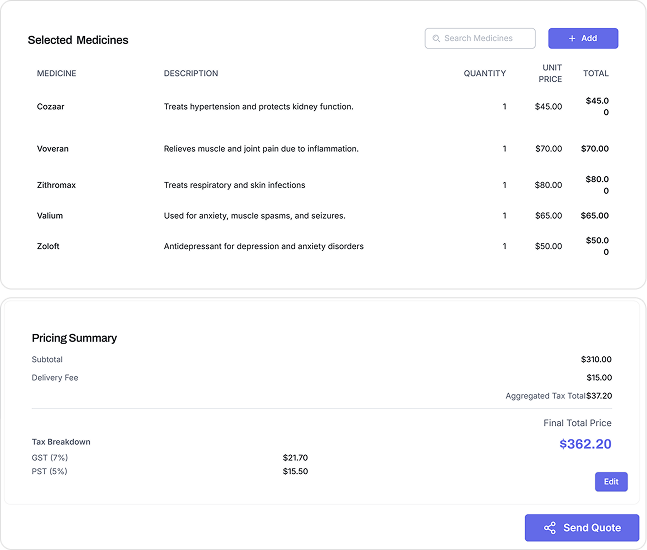Click the GST (7%) tax line
The height and width of the screenshot is (550, 647).
coord(52,458)
